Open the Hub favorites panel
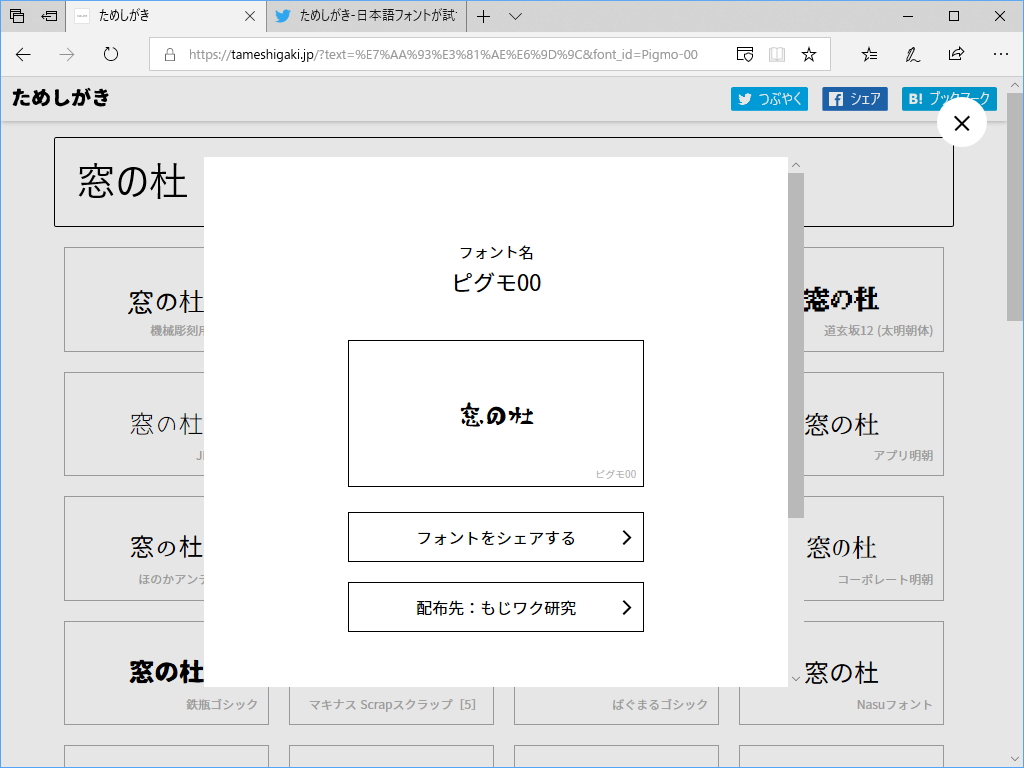Viewport: 1024px width, 768px height. coord(869,56)
